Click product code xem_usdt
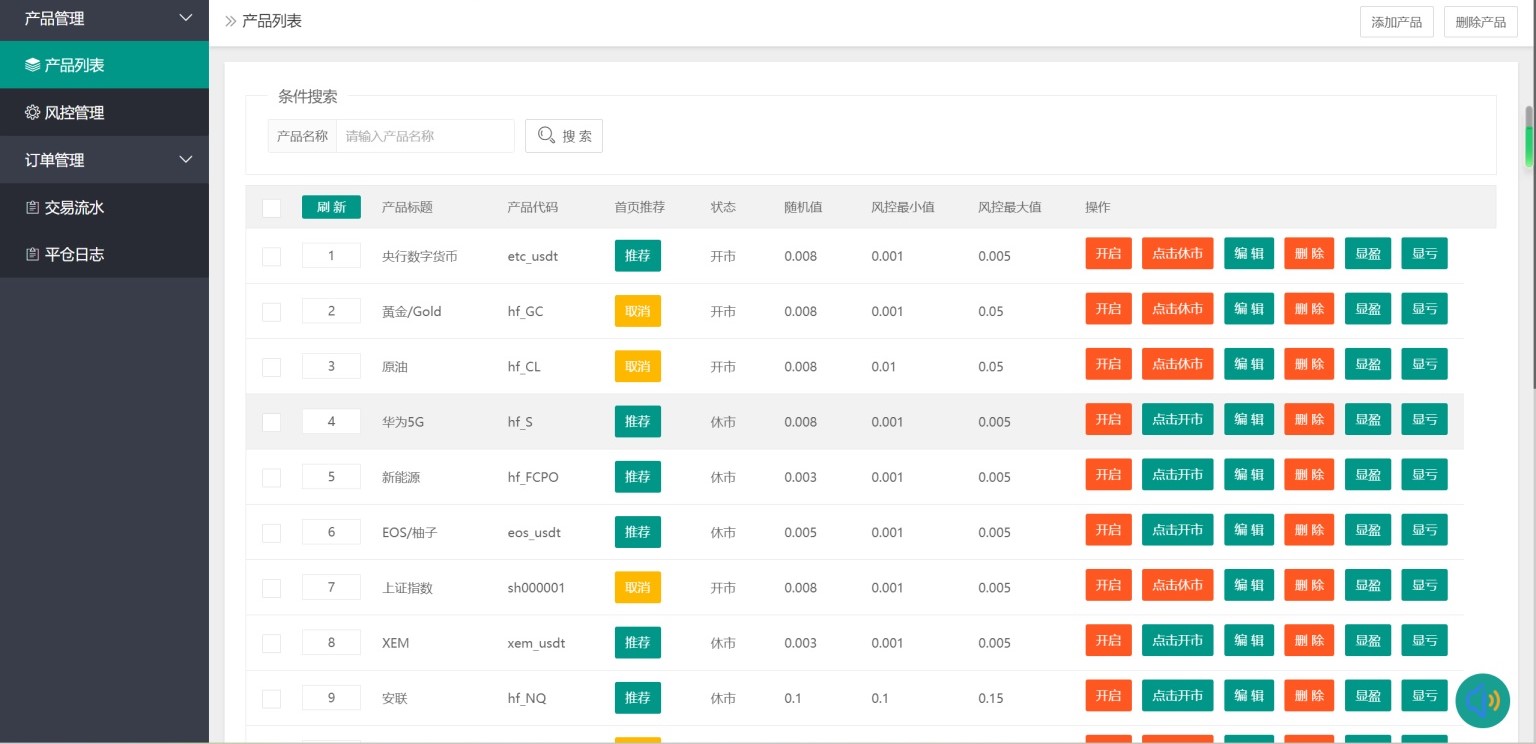This screenshot has width=1536, height=744. tap(536, 643)
